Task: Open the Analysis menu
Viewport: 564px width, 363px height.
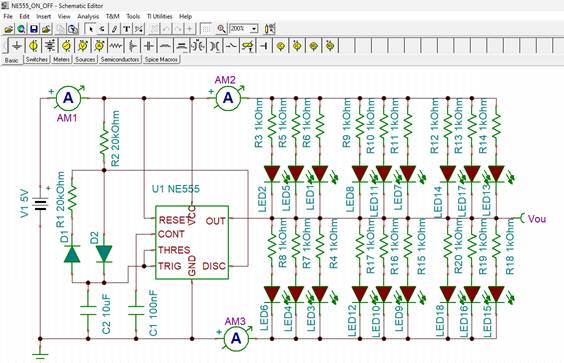Action: pos(88,16)
